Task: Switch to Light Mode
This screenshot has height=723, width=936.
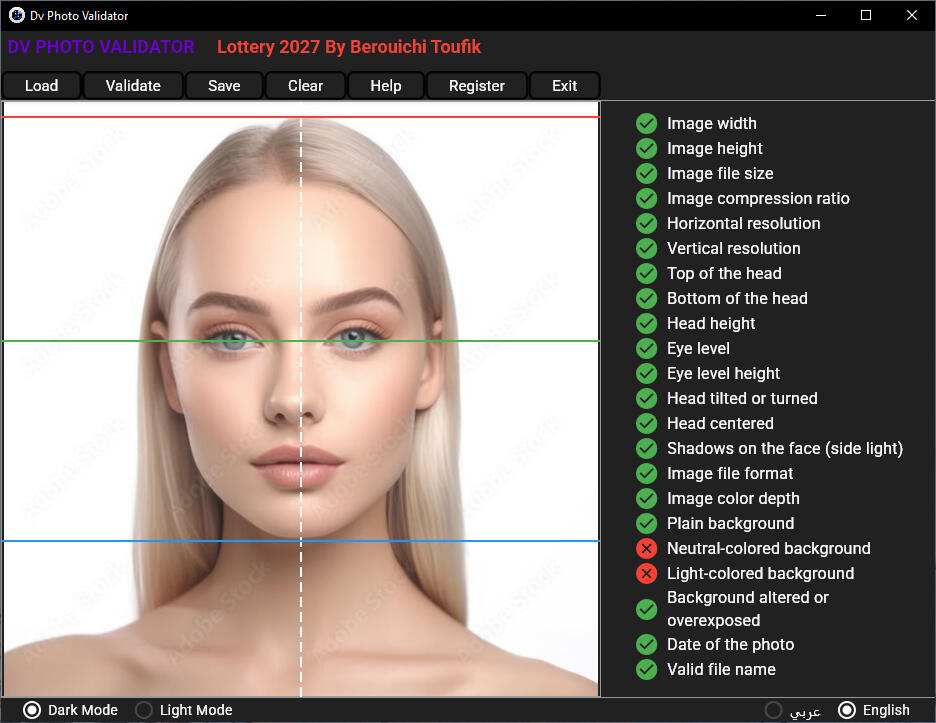Action: (x=144, y=710)
